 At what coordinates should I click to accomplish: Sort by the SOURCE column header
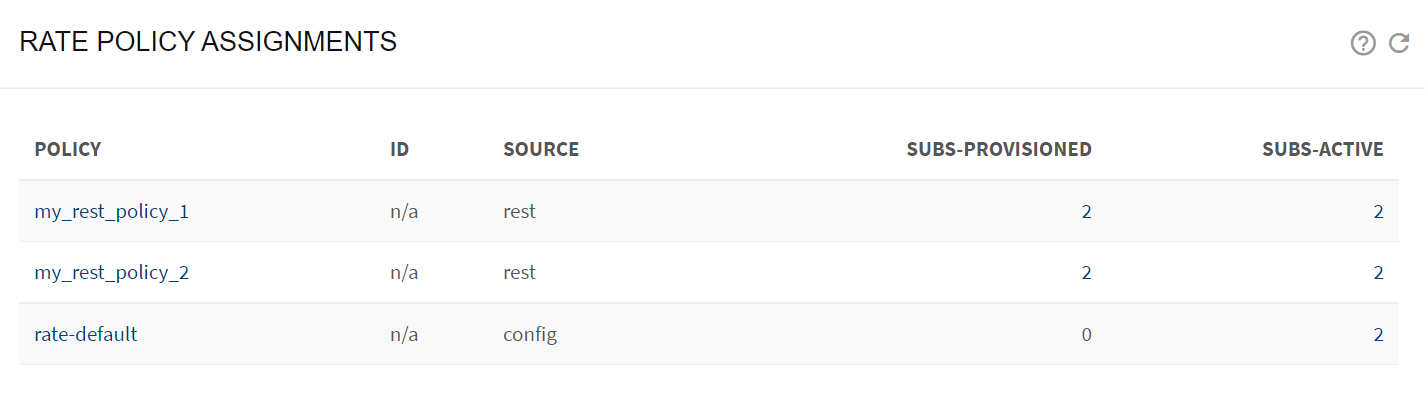[x=541, y=149]
